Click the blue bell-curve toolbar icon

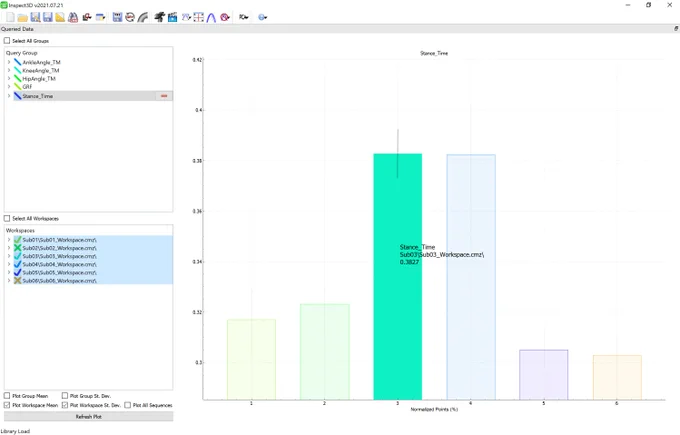click(x=211, y=17)
